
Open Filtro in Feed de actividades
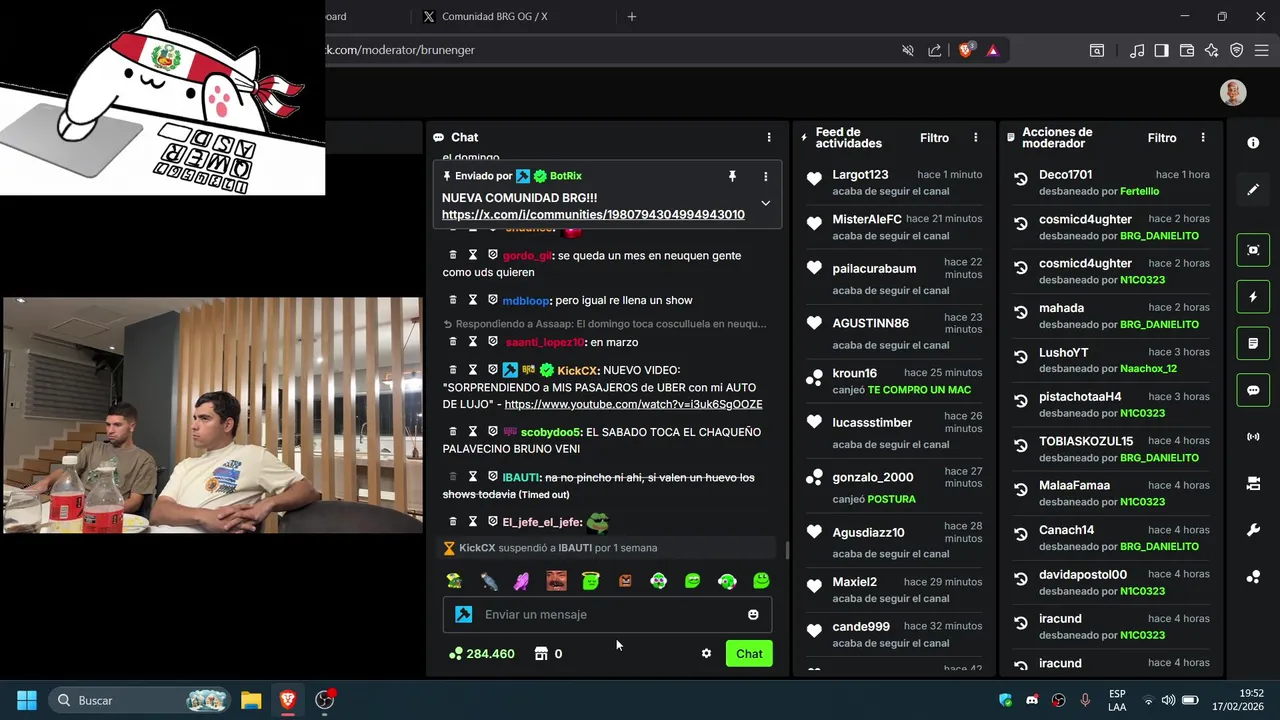(935, 138)
